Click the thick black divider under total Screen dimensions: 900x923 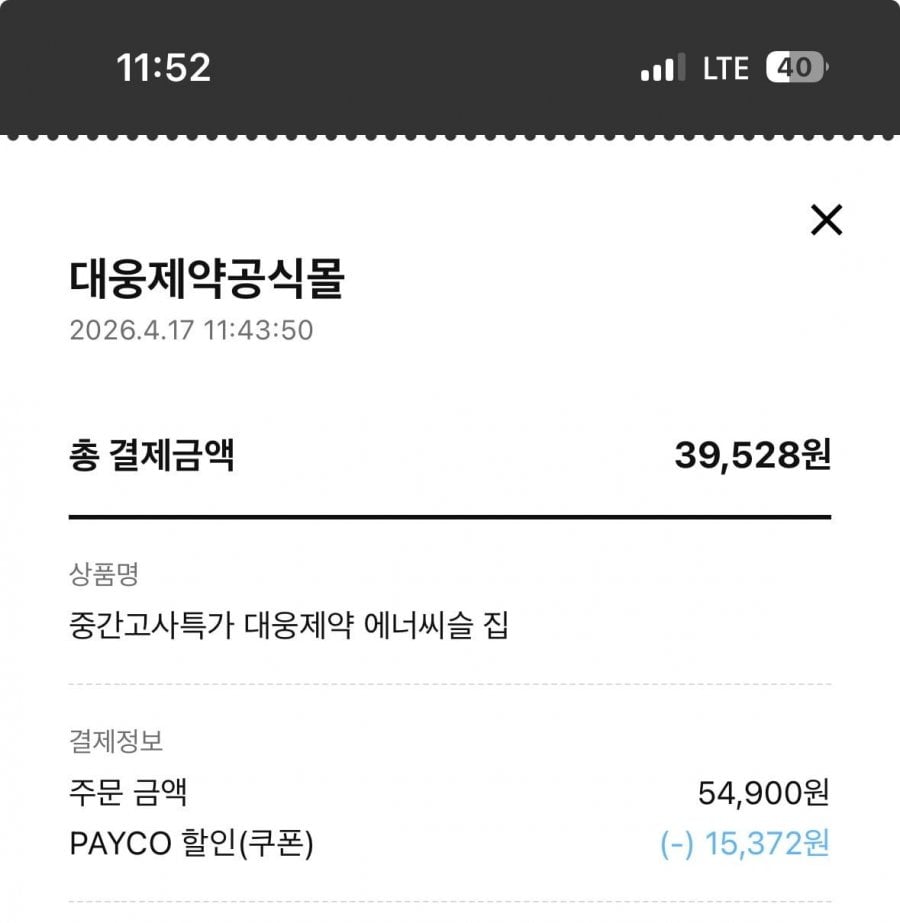tap(450, 517)
